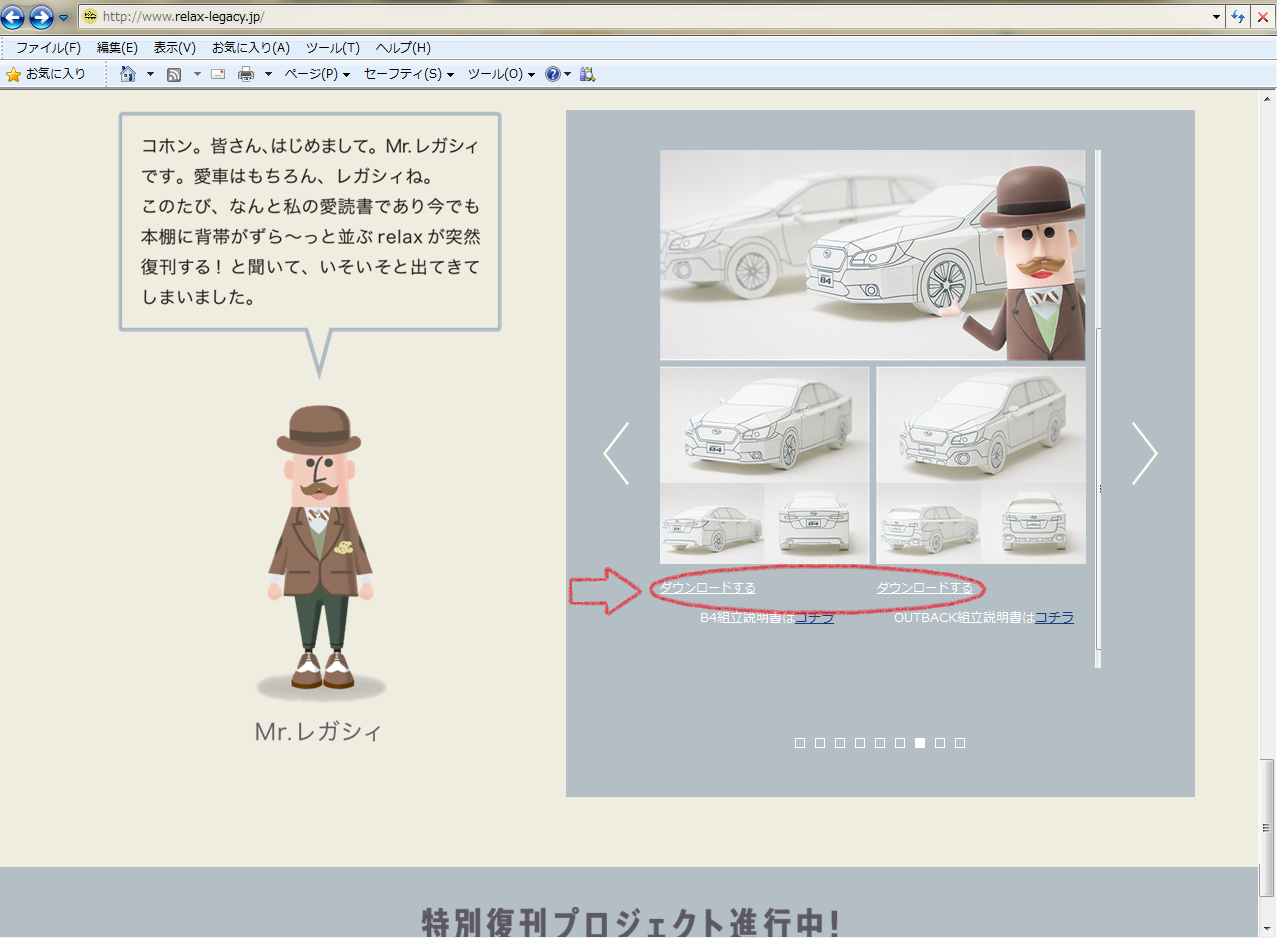Expand the ページ(P) dropdown menu
Image resolution: width=1277 pixels, height=939 pixels.
[316, 74]
